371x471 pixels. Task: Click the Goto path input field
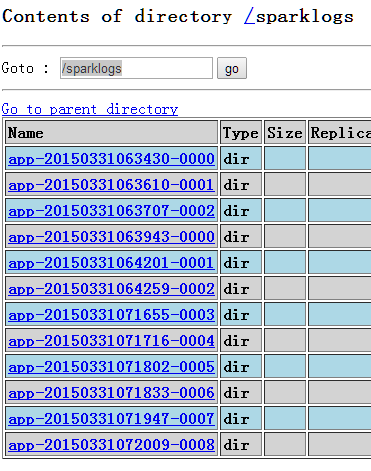[x=136, y=68]
